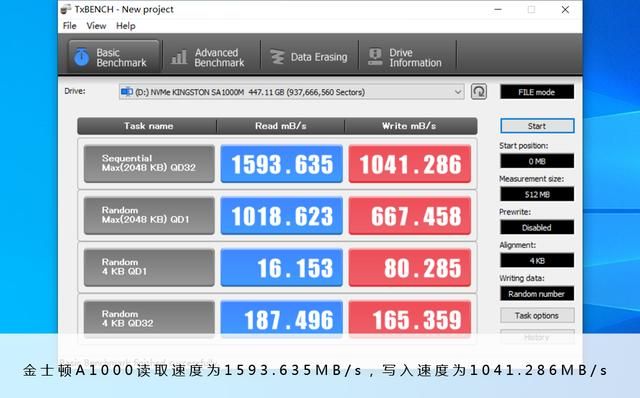Viewport: 640px width, 398px height.
Task: Click the FILE mode button
Action: (x=537, y=92)
